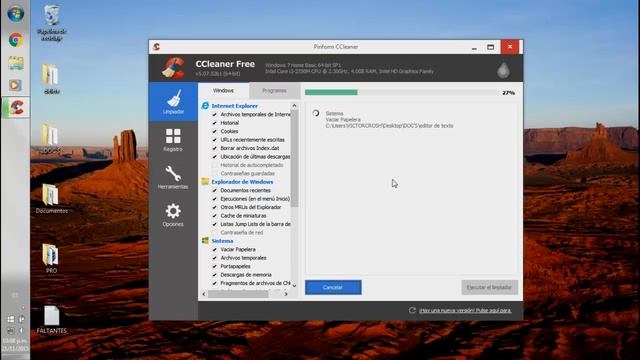
Task: Open the new version available link
Action: pyautogui.click(x=465, y=311)
